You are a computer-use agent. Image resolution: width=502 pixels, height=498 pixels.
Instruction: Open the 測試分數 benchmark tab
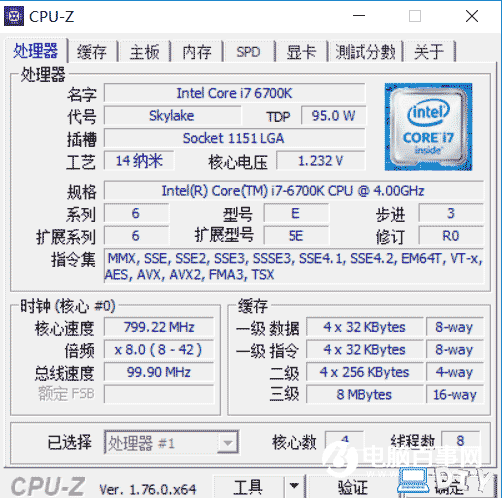click(366, 52)
